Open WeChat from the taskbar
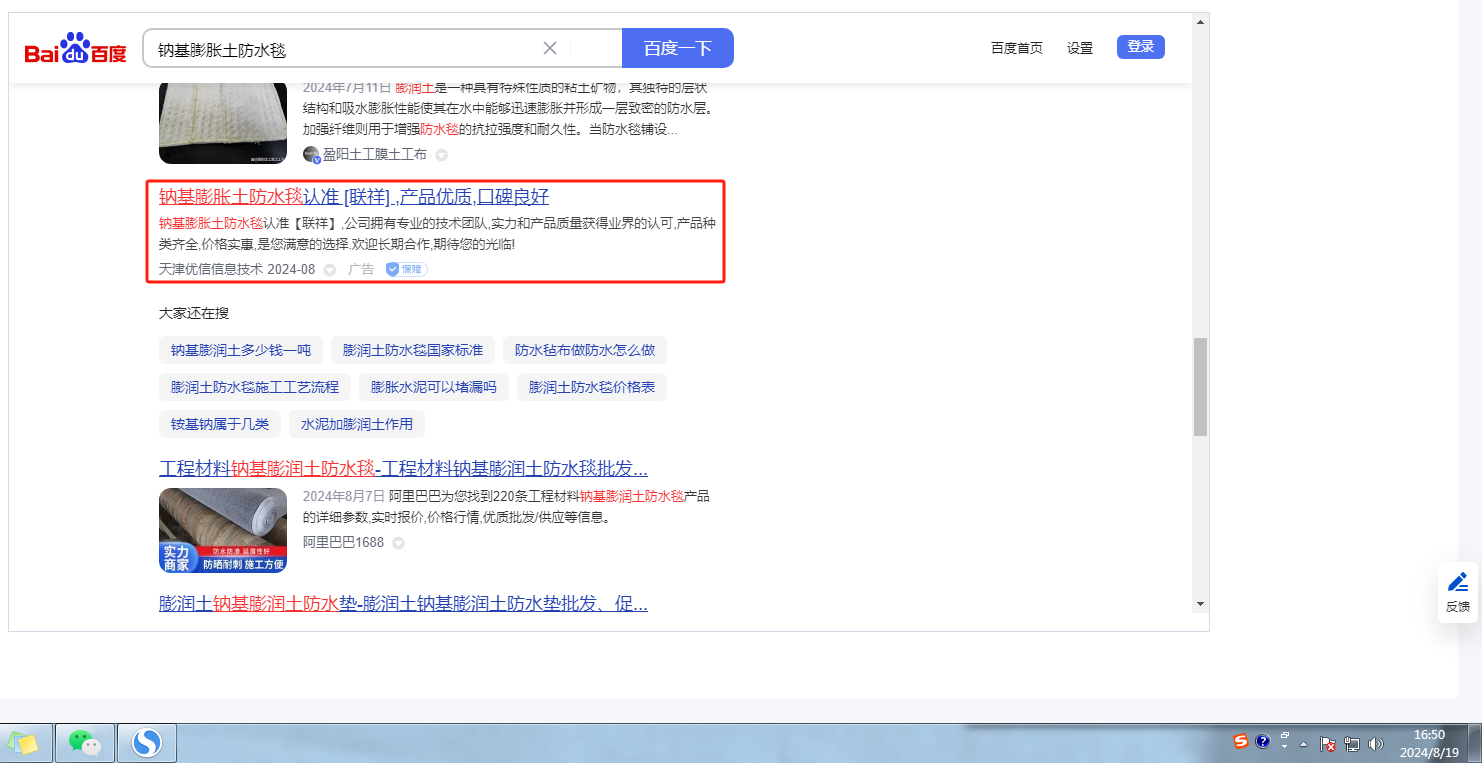1482x763 pixels. coord(85,743)
